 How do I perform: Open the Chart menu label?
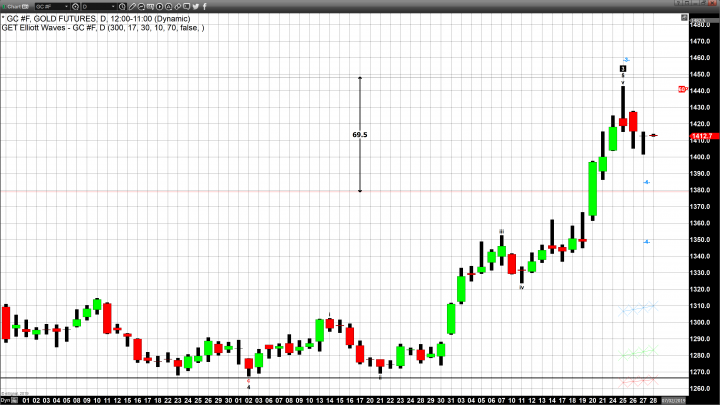[13, 6]
